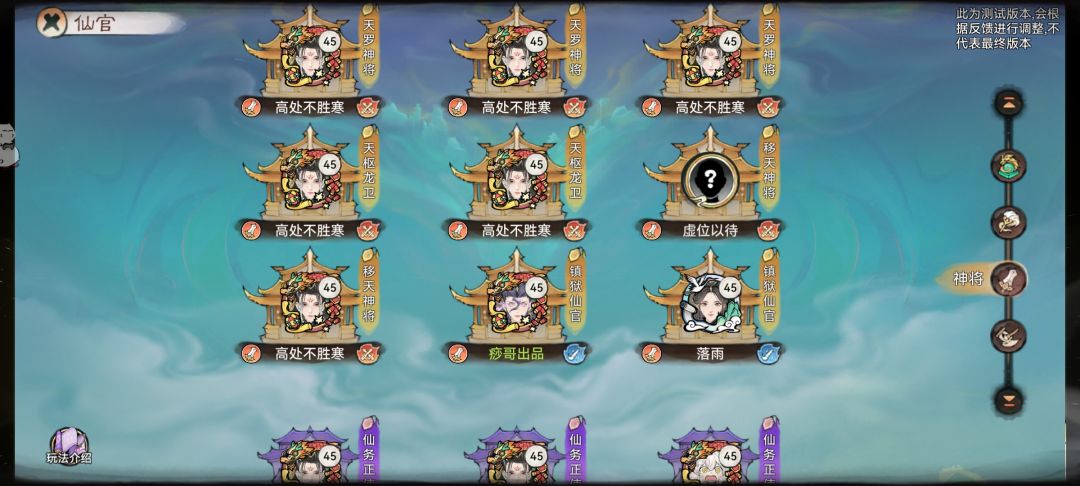The height and width of the screenshot is (486, 1080).
Task: Select the green 痧哥出品 name label
Action: coord(516,353)
